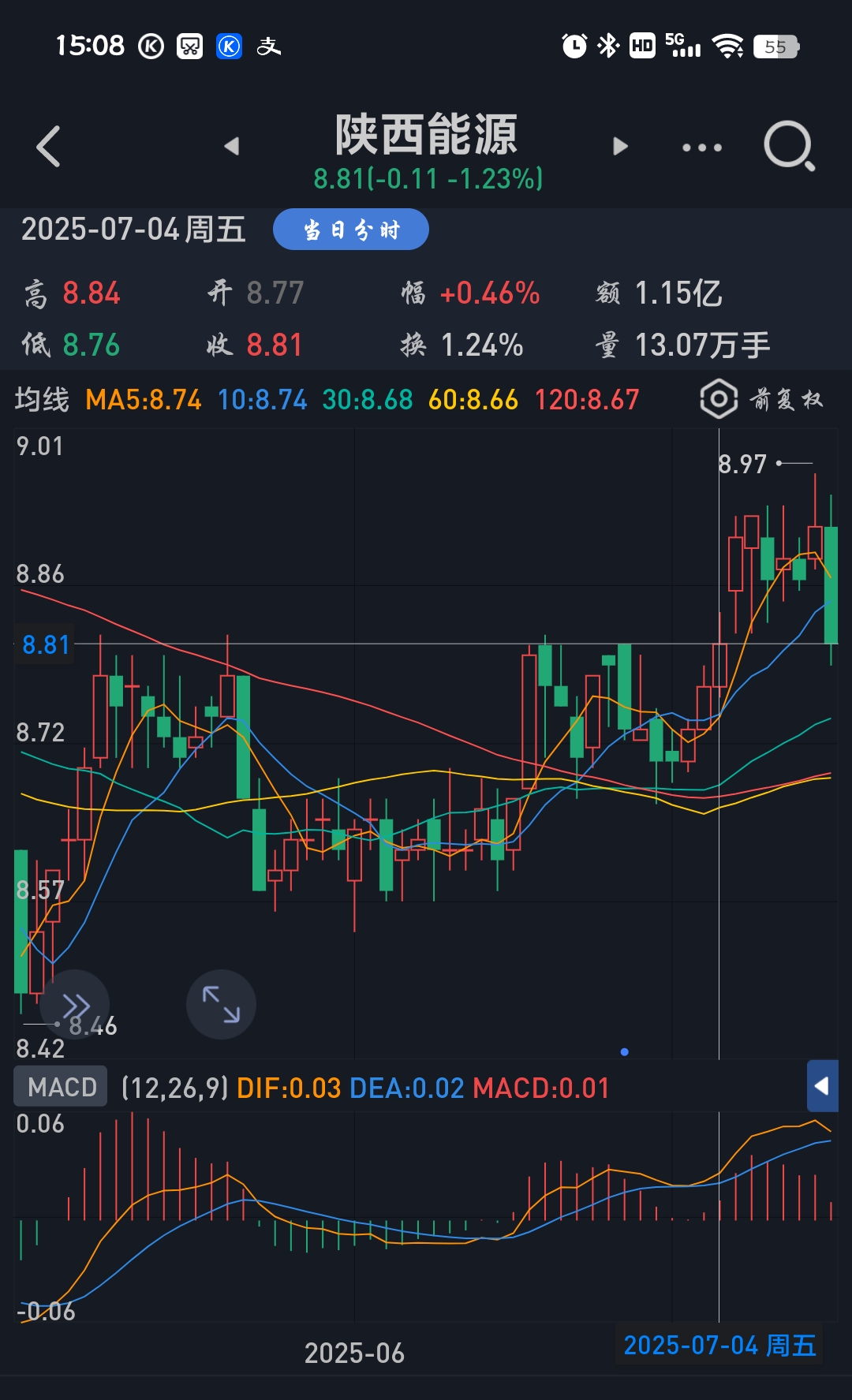852x1400 pixels.
Task: Tap the 2025-06 axis date label
Action: 354,1353
